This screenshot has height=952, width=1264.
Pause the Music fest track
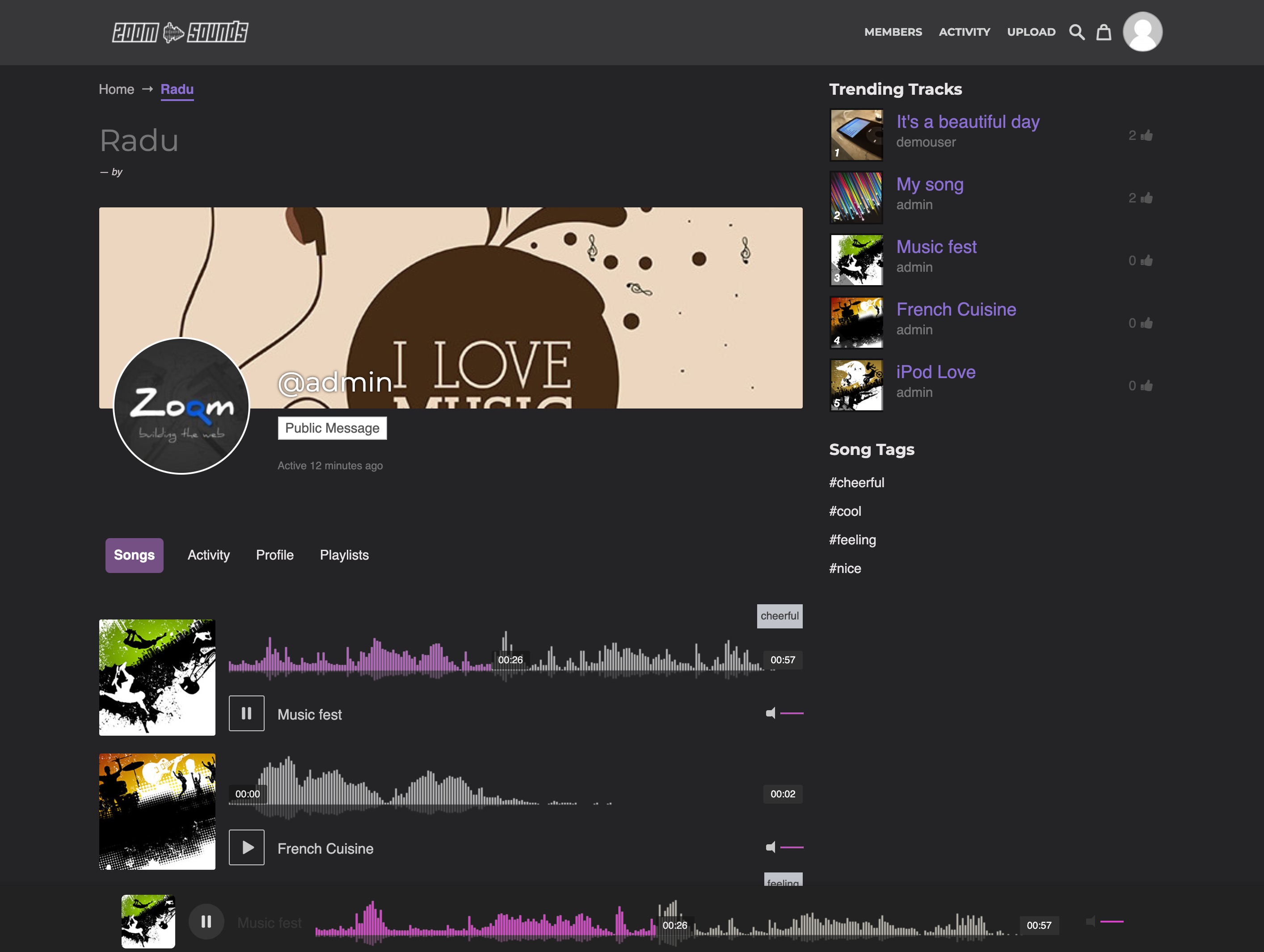coord(246,713)
